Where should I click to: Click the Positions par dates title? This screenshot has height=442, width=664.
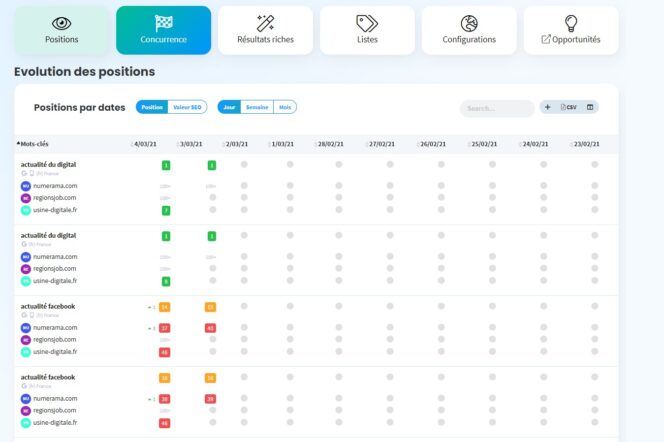[80, 108]
